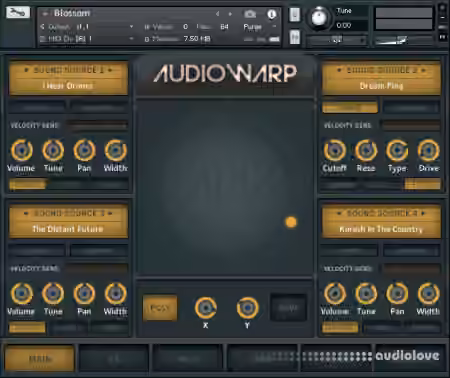This screenshot has width=450, height=378.
Task: Click Sound Source 3 Tune knob
Action: tap(53, 294)
